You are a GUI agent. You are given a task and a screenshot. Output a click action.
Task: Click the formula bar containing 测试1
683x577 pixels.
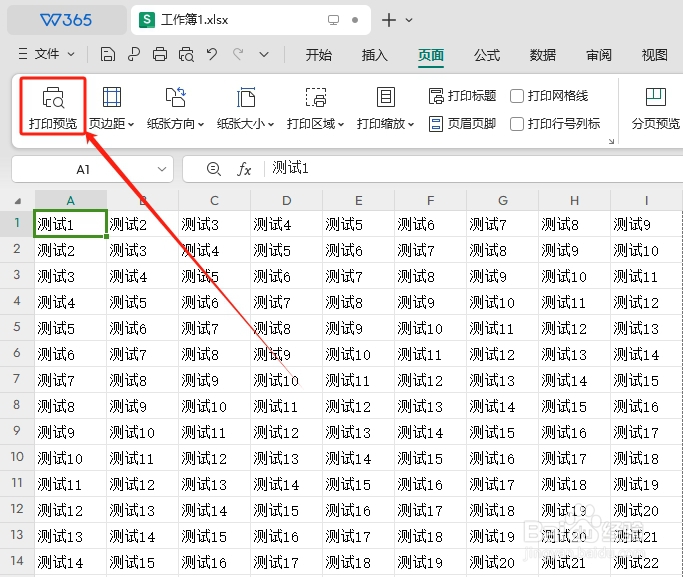pyautogui.click(x=475, y=168)
